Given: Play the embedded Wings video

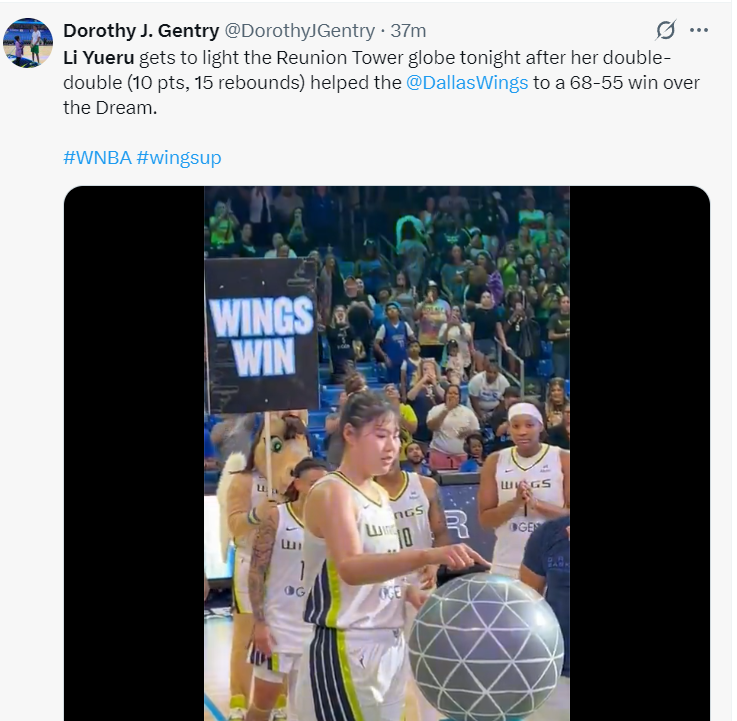Looking at the screenshot, I should [x=387, y=454].
